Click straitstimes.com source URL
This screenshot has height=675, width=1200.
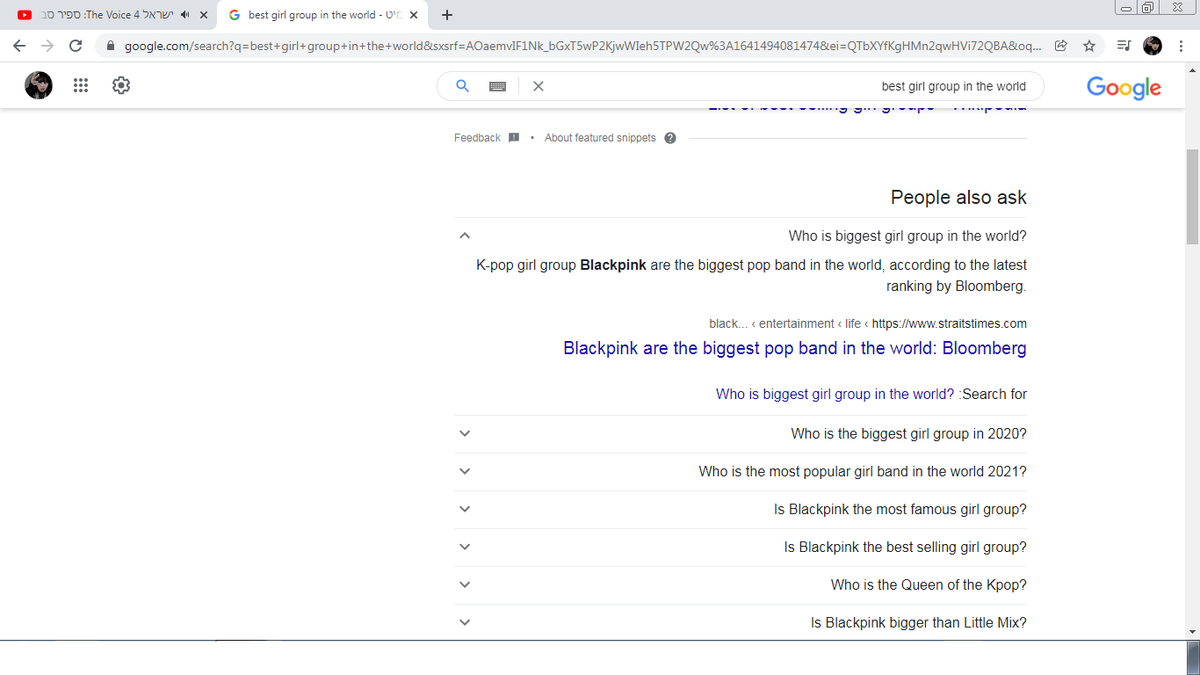pyautogui.click(x=949, y=323)
